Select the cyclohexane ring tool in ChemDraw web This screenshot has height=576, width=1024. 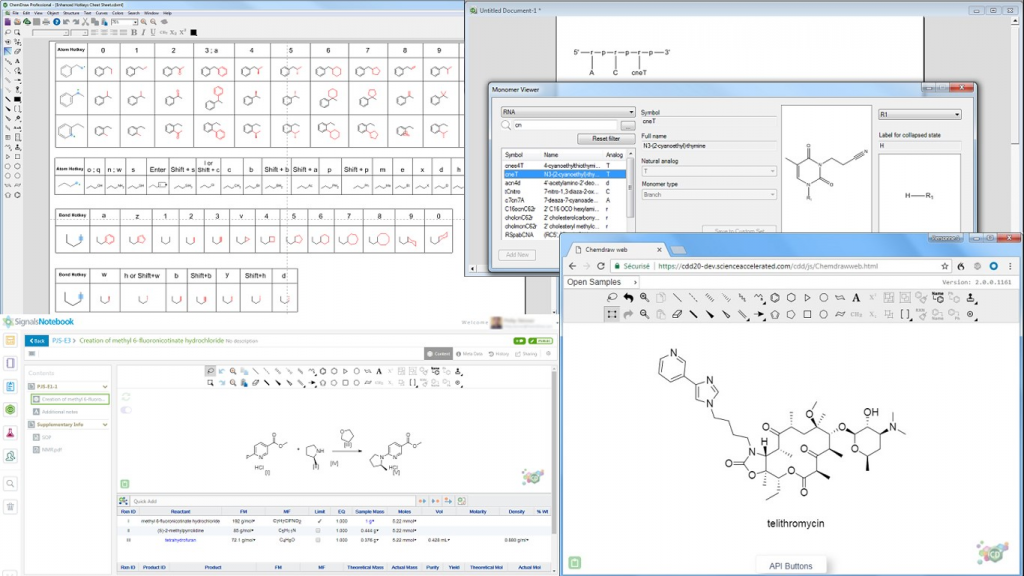pos(792,298)
